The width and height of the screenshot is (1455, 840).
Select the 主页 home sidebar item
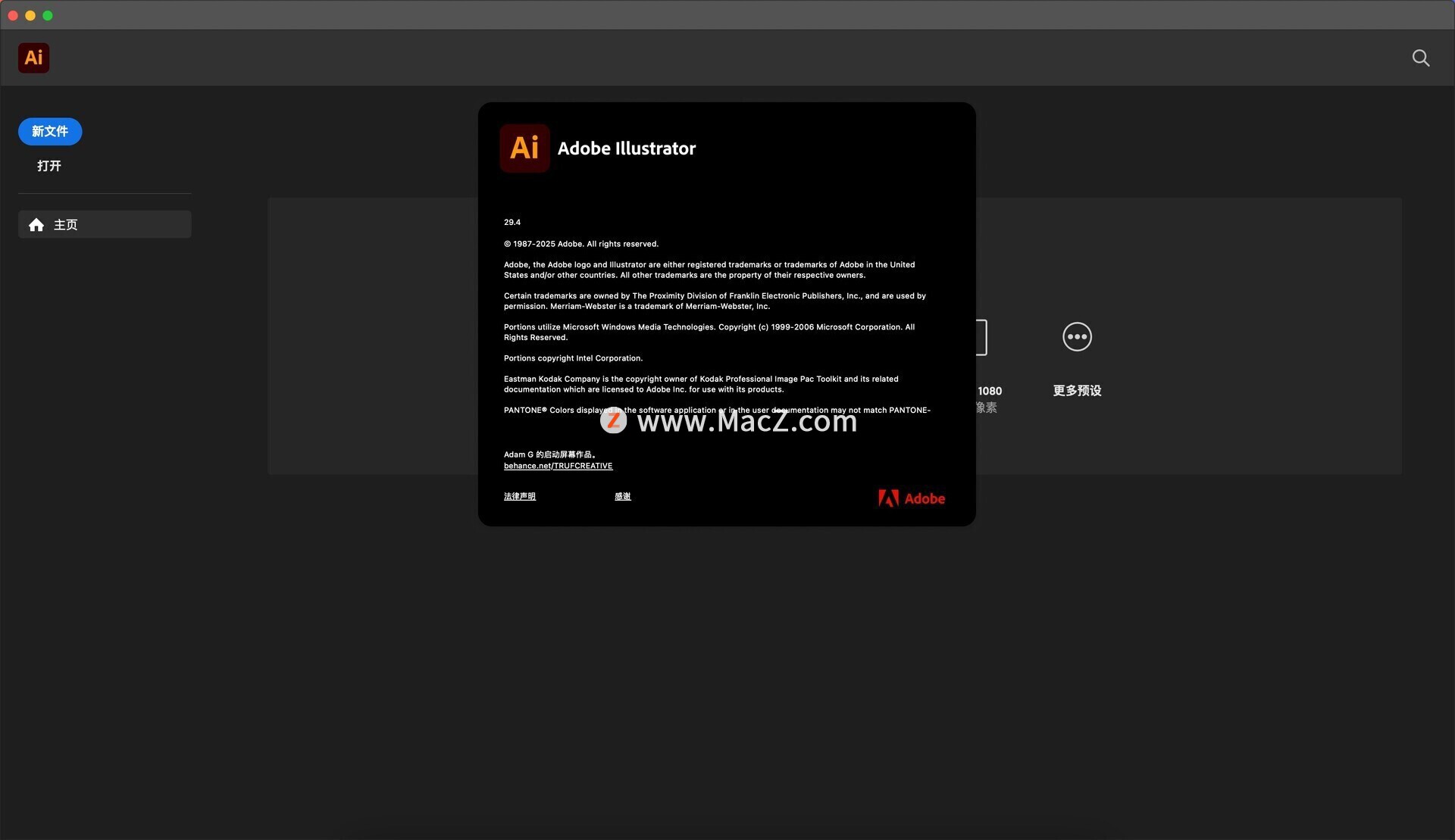(105, 224)
